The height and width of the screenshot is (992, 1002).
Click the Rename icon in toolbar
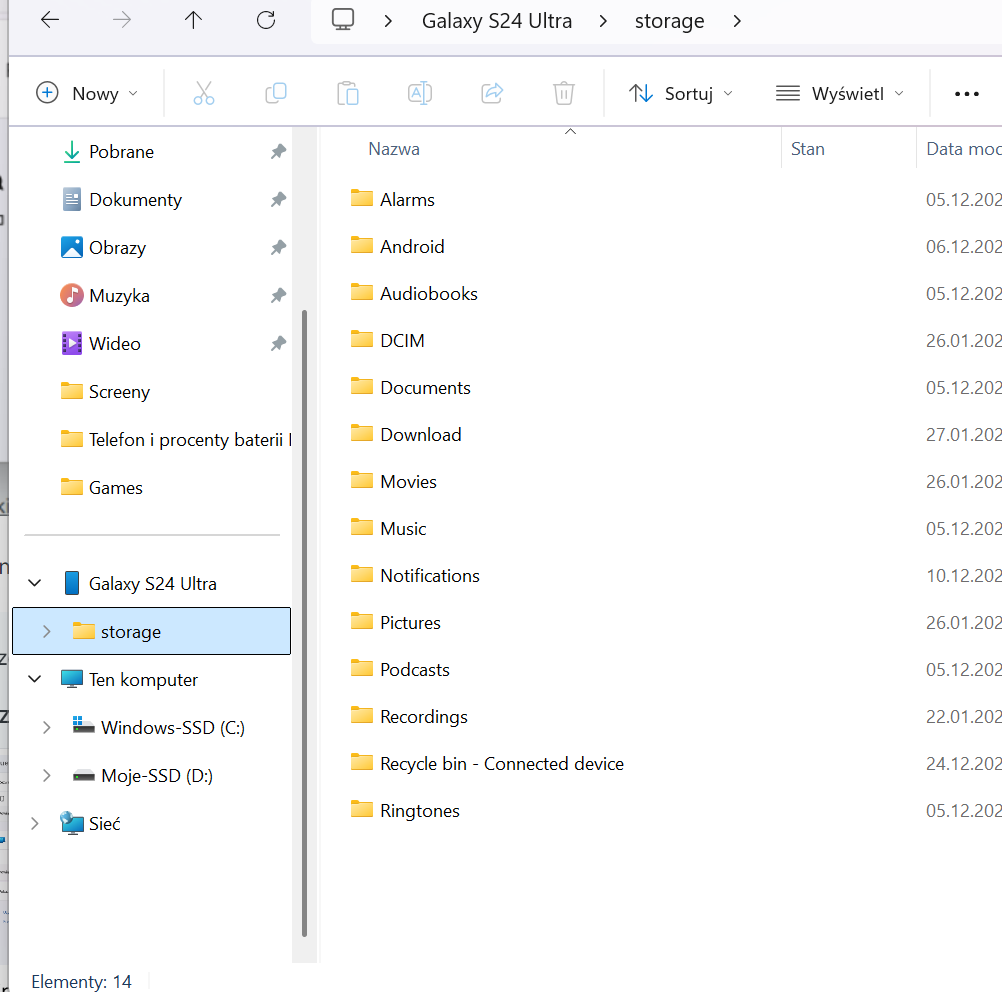420,94
